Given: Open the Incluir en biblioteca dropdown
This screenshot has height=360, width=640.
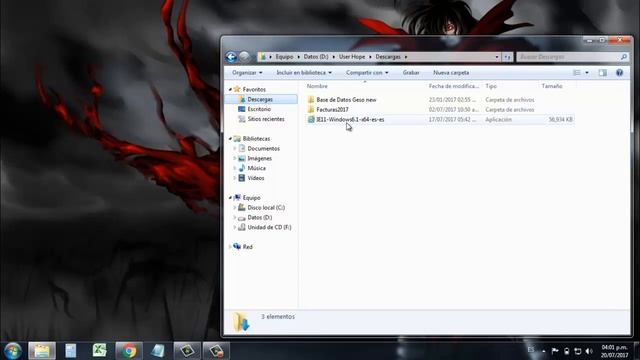Looking at the screenshot, I should pyautogui.click(x=304, y=73).
